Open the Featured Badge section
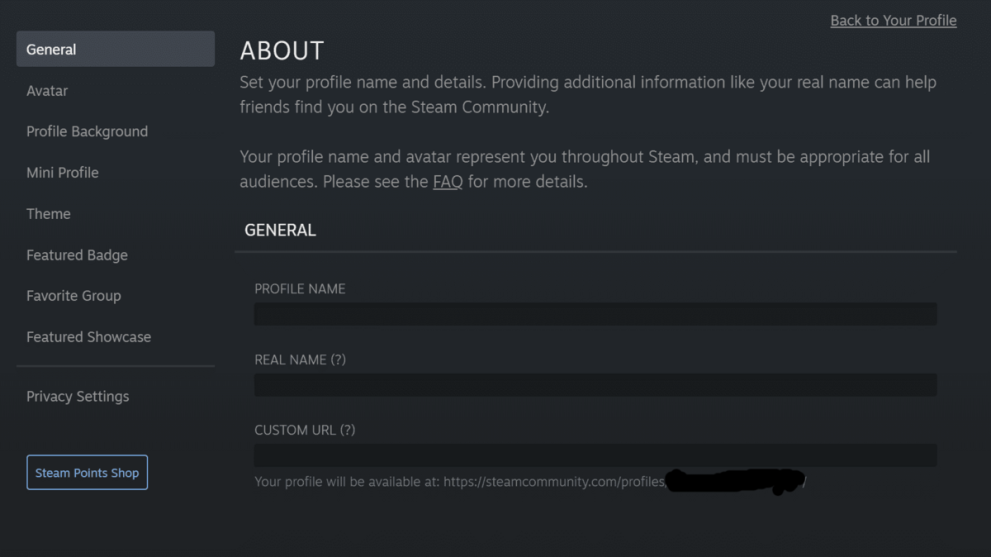The height and width of the screenshot is (557, 991). click(x=77, y=255)
